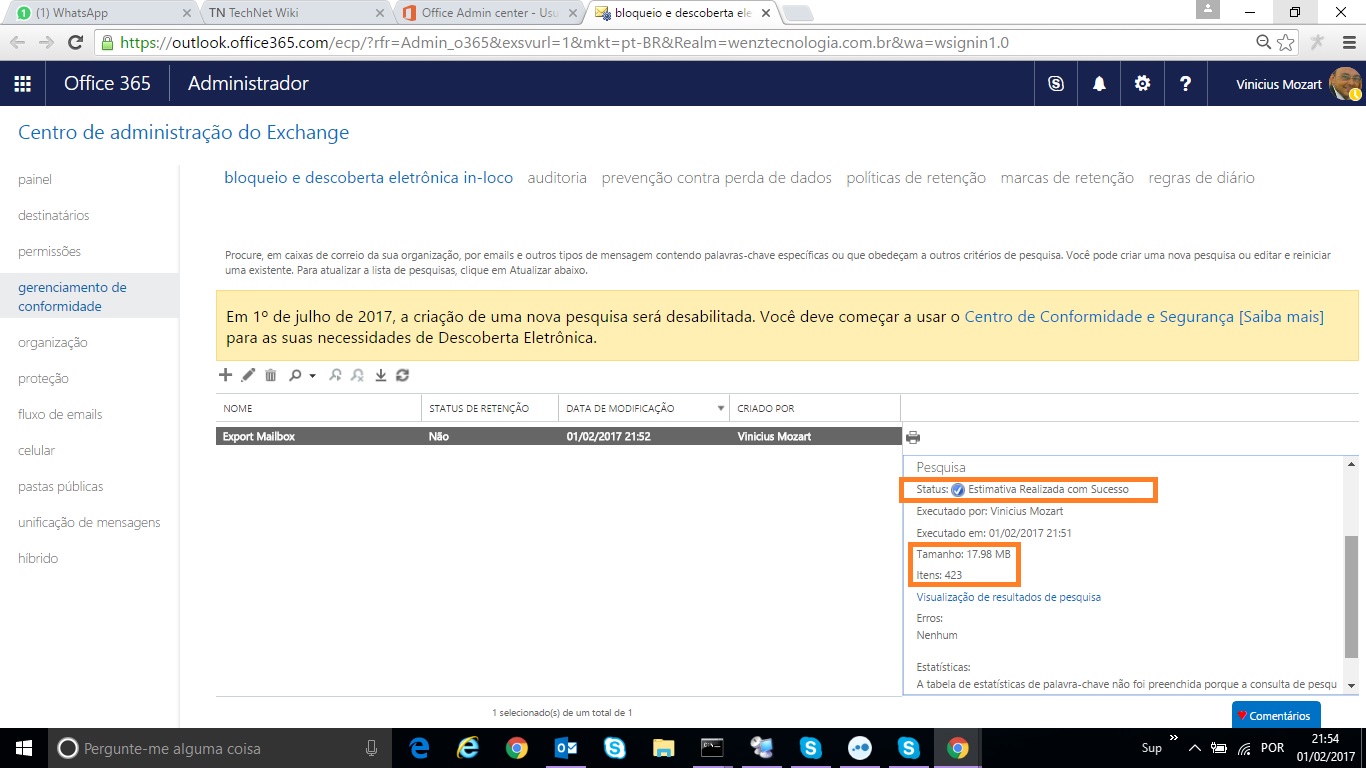
Task: Expand the magnifier search dropdown arrow
Action: click(x=312, y=376)
